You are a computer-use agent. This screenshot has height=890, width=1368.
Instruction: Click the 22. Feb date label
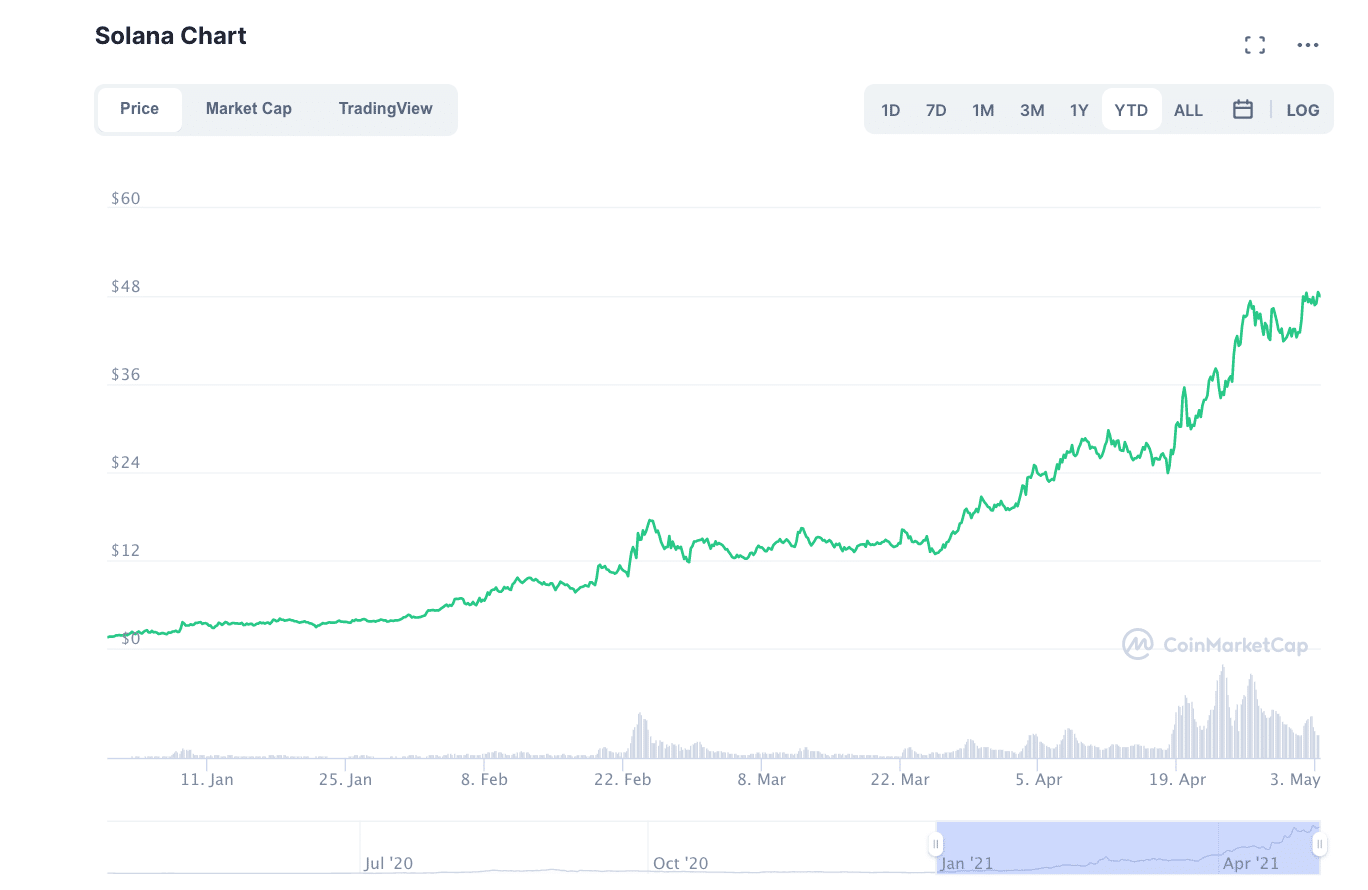pyautogui.click(x=623, y=779)
